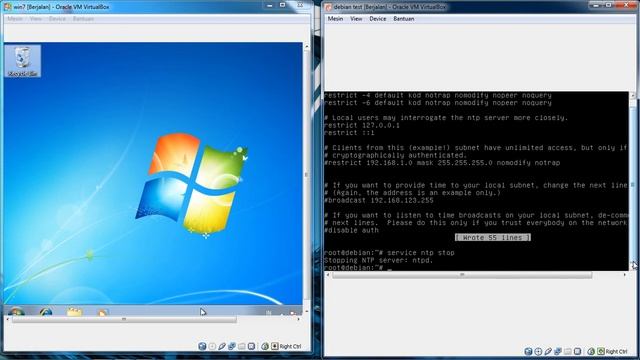Click scroll-right arrow in win7 window
Viewport: 640px width, 360px height.
click(299, 319)
